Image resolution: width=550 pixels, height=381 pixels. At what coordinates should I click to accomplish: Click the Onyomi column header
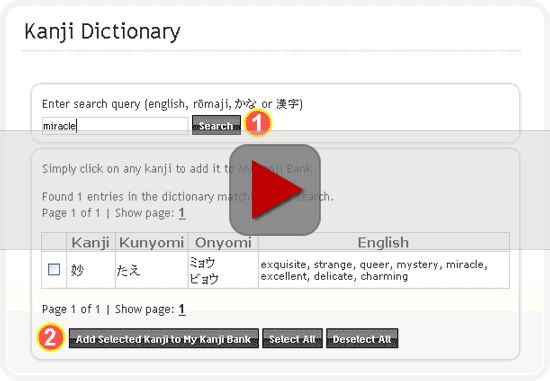[x=223, y=242]
